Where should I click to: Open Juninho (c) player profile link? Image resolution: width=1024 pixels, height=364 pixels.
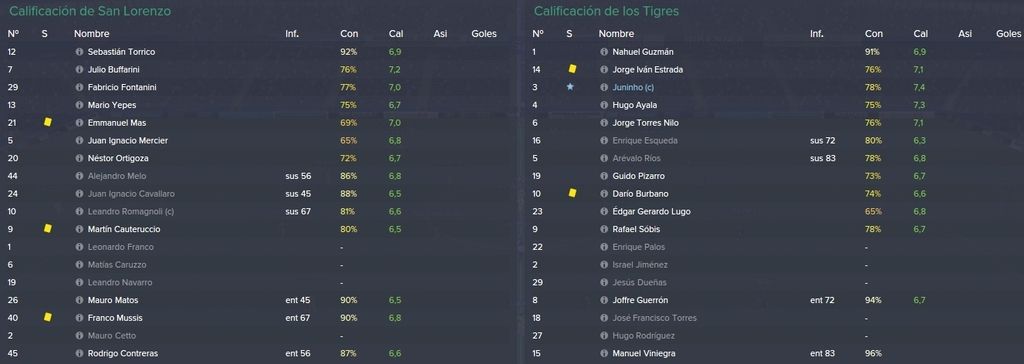tap(633, 87)
